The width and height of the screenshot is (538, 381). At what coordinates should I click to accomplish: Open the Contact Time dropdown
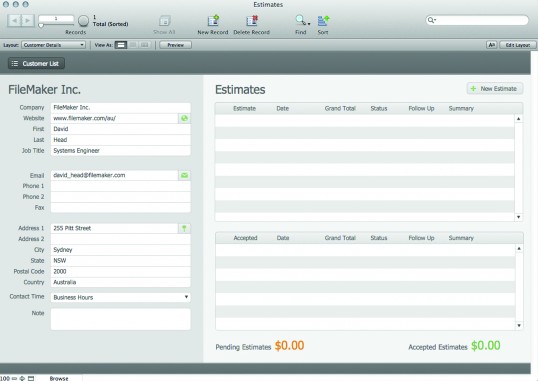[x=120, y=297]
